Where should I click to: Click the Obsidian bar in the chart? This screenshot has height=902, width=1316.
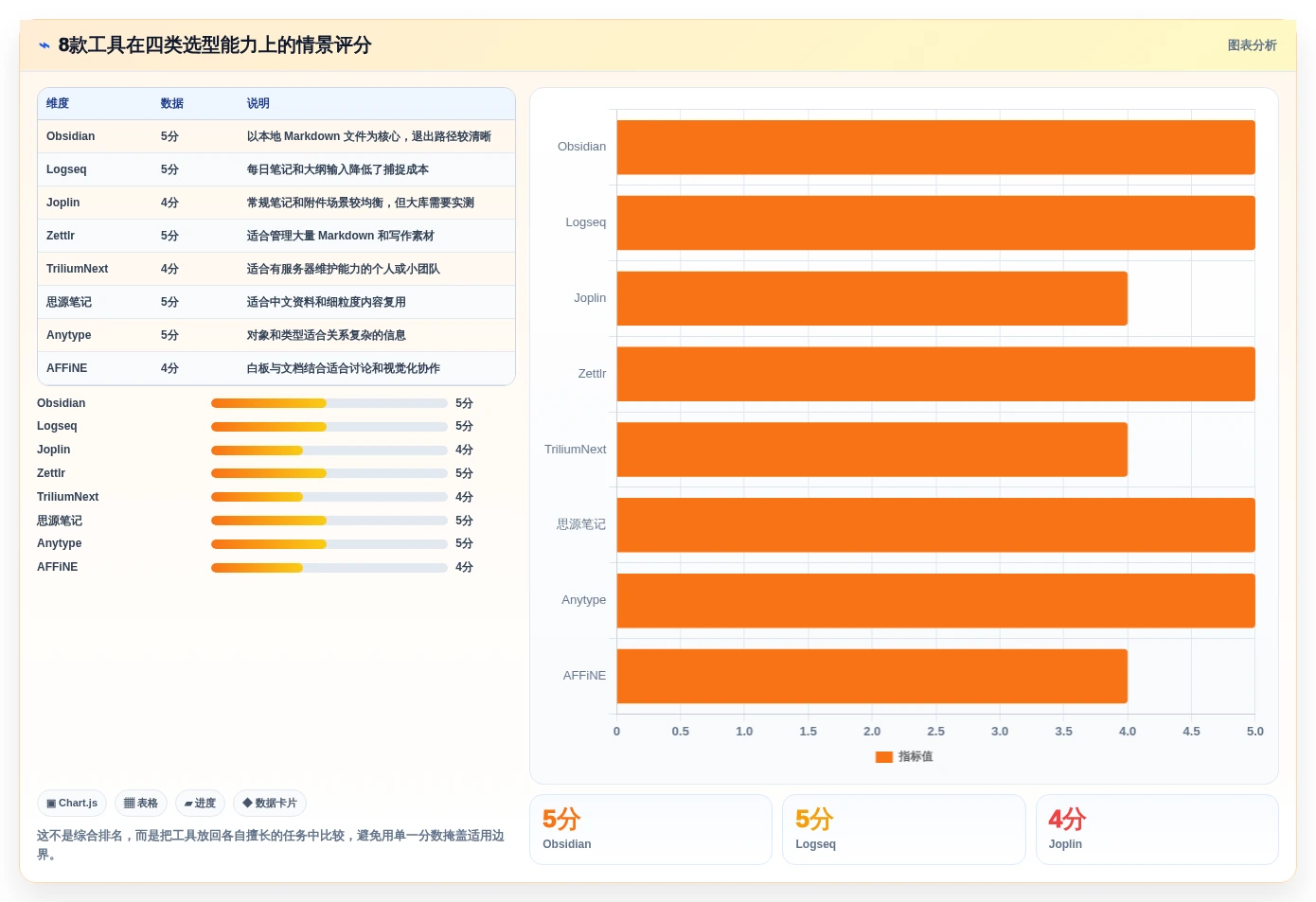pos(935,147)
